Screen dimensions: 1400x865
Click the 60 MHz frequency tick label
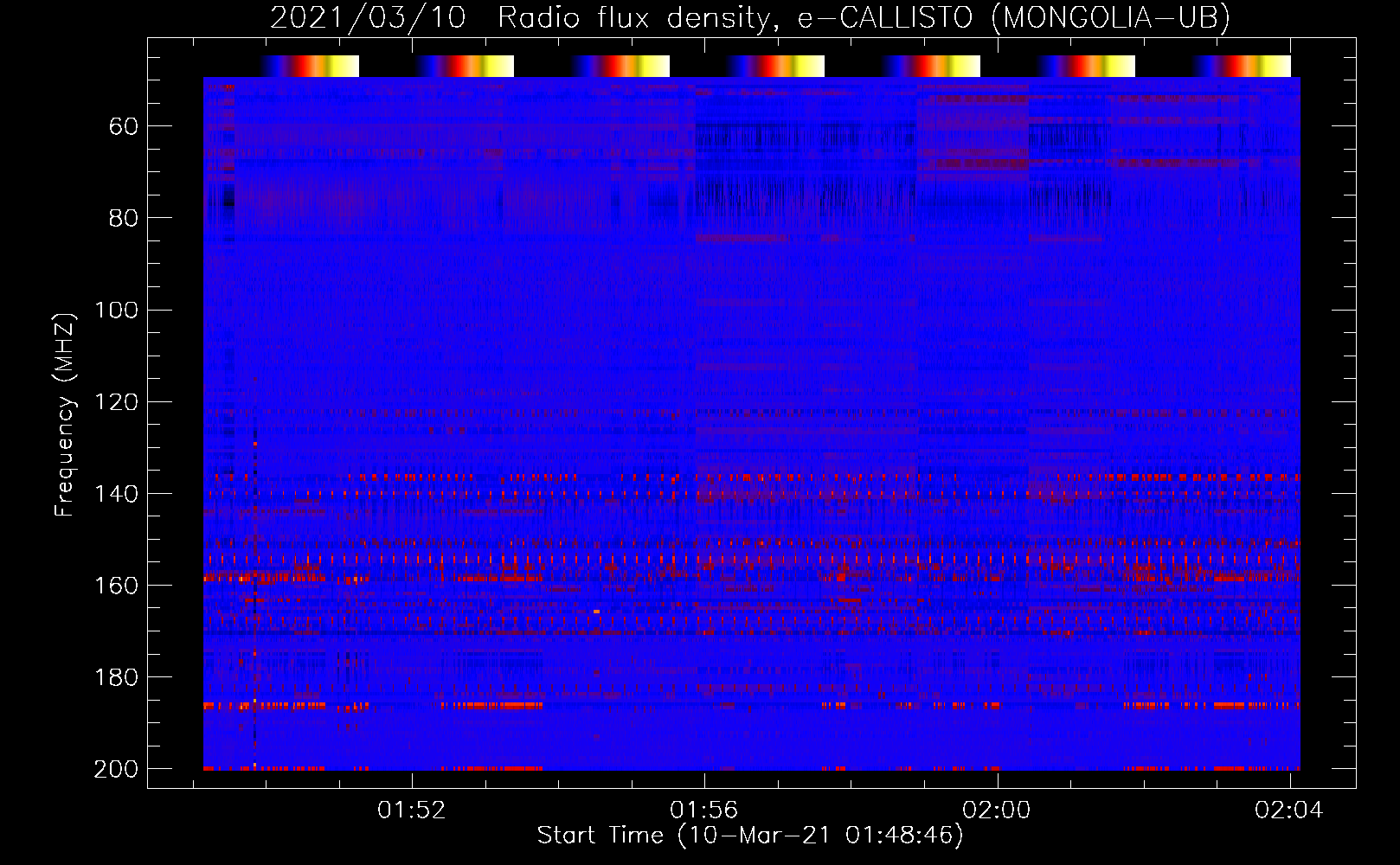[124, 126]
